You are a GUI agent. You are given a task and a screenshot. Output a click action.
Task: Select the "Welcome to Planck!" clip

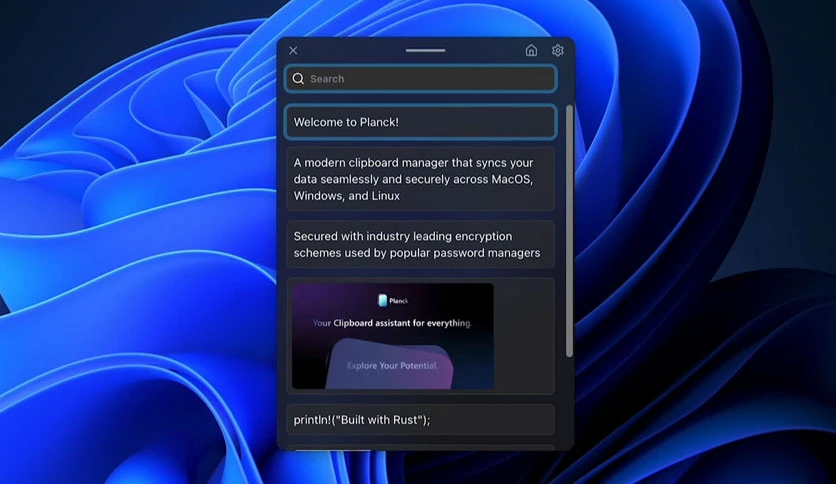421,122
